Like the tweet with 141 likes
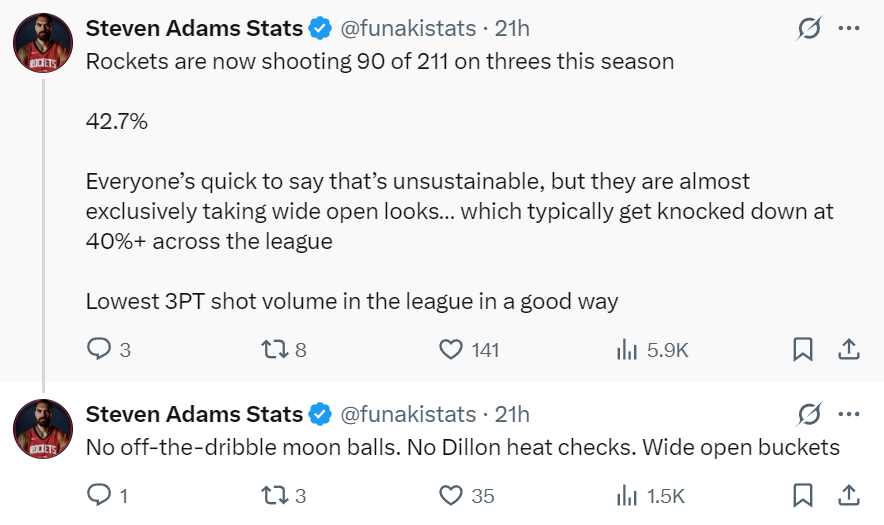 point(452,349)
